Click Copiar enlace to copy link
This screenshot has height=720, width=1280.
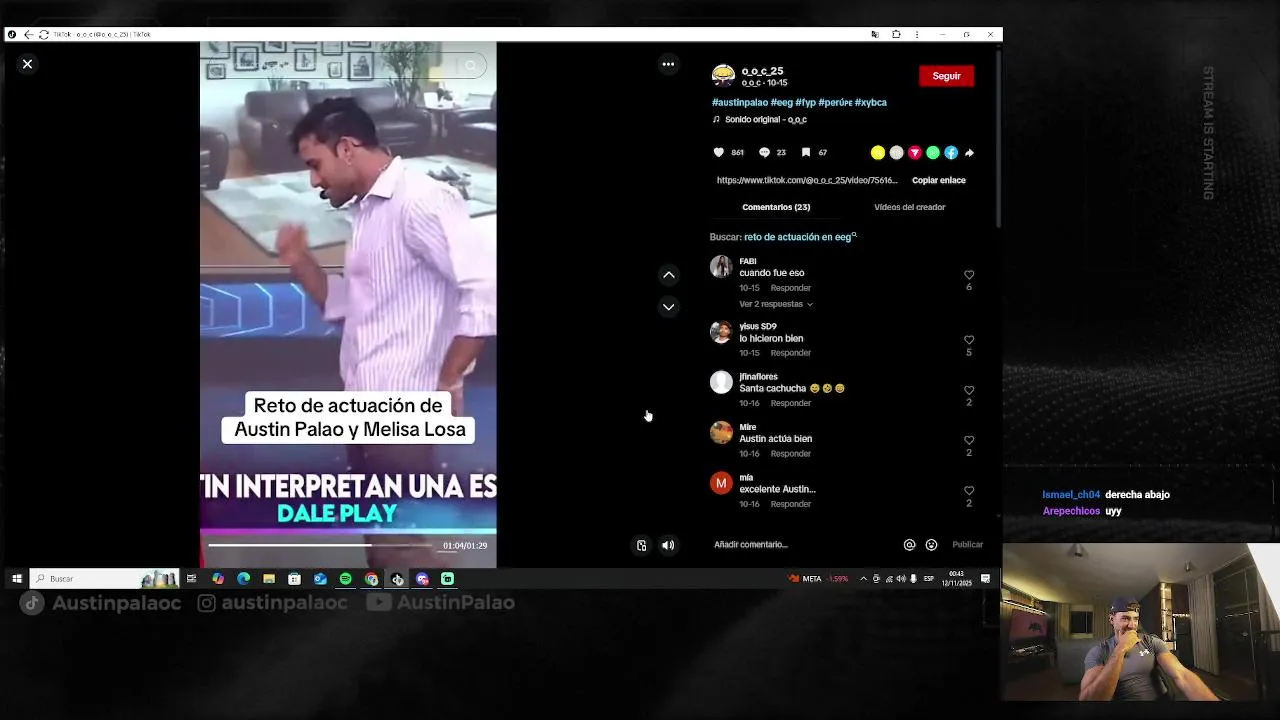939,180
